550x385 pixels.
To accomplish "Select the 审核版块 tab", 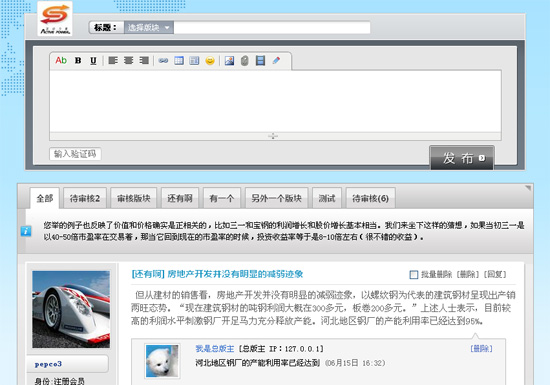I will 134,198.
